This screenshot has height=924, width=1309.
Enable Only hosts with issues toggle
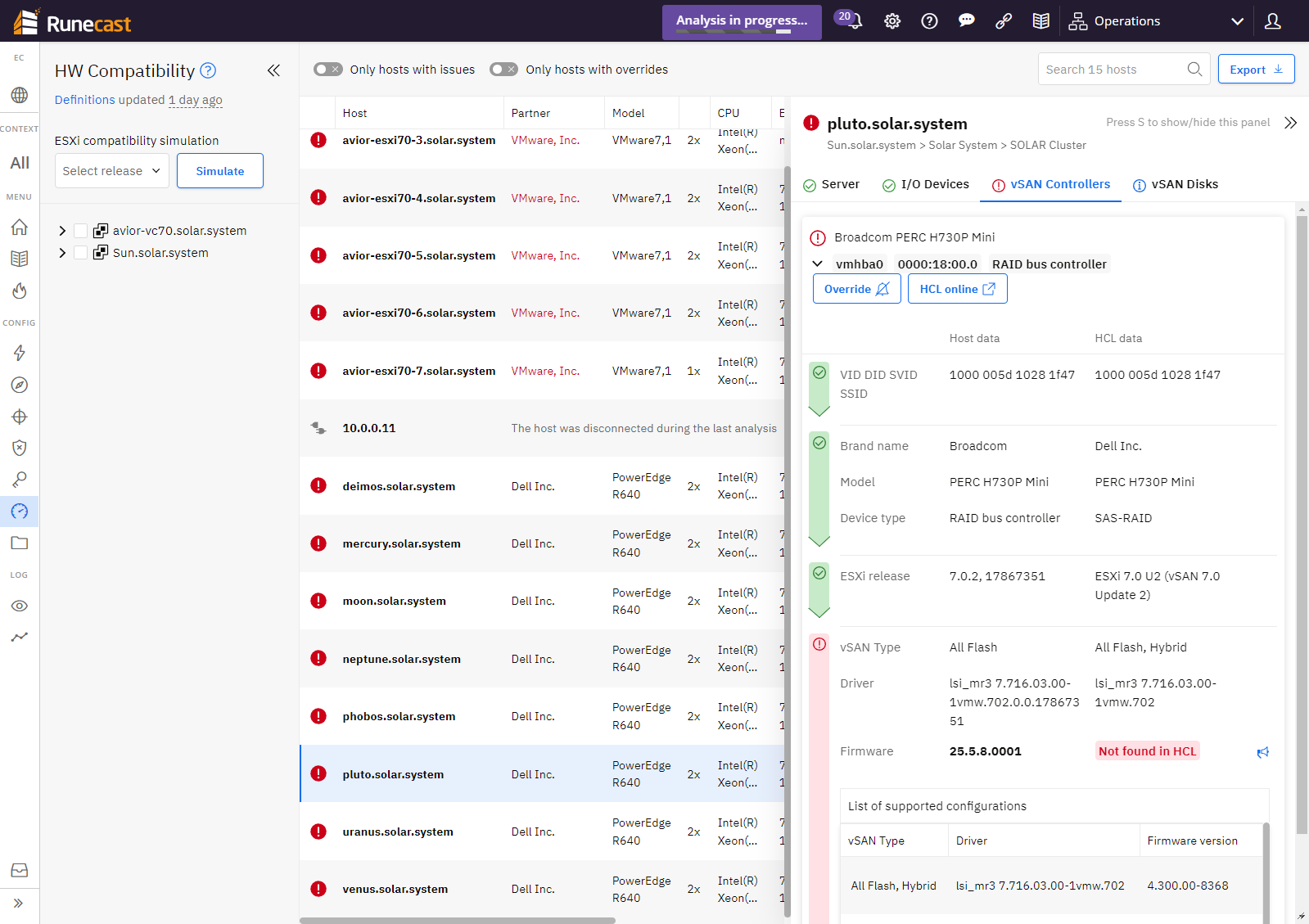[x=327, y=70]
